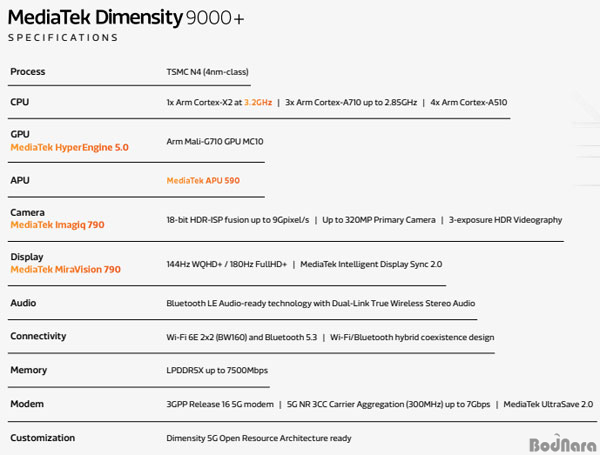Image resolution: width=600 pixels, height=455 pixels.
Task: Click the orange 3.2GHz clock speed text
Action: (x=258, y=102)
